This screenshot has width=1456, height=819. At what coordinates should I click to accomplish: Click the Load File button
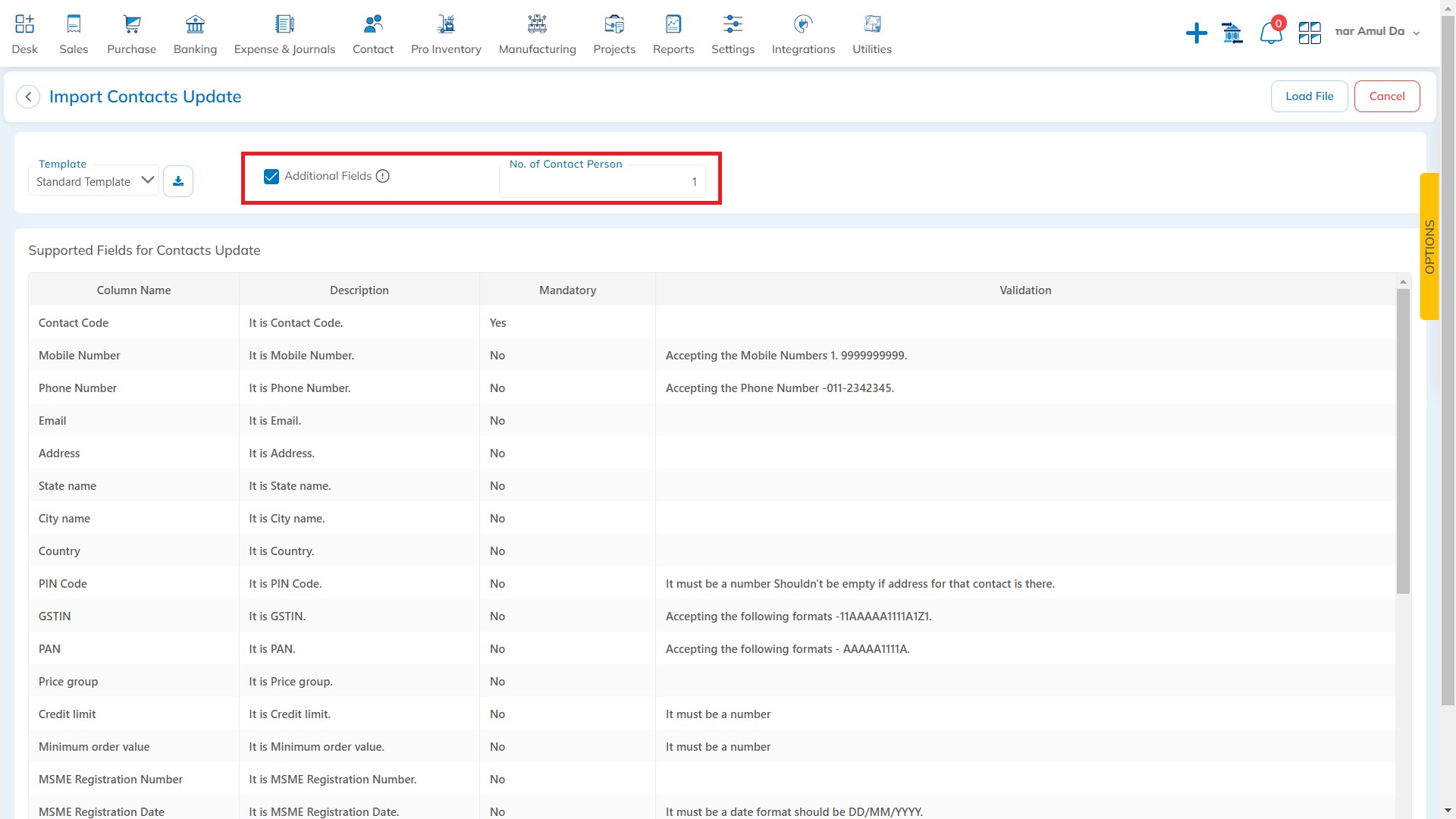(1309, 96)
